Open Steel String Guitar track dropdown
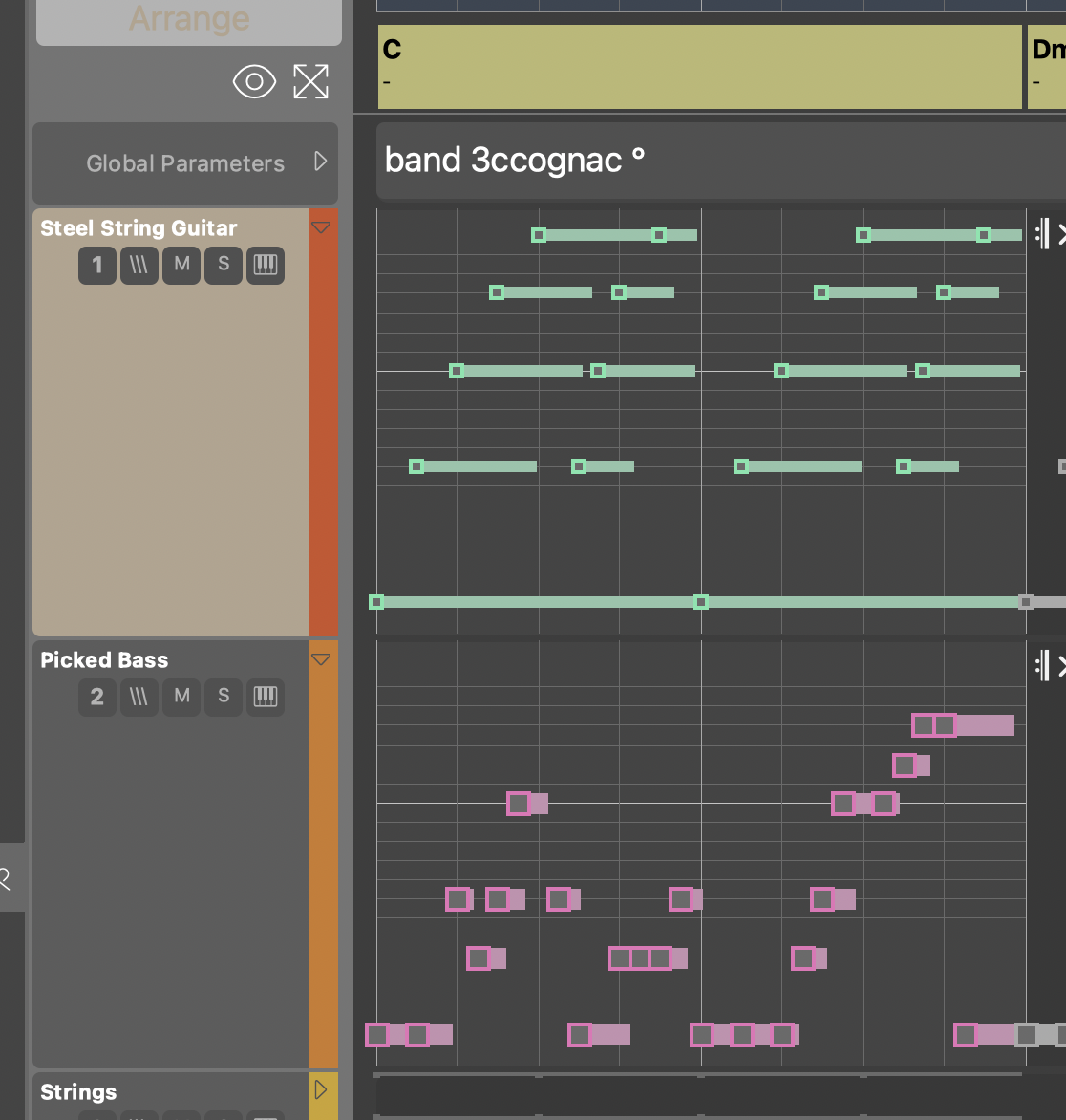Screen dimensions: 1066x1120 coord(321,227)
